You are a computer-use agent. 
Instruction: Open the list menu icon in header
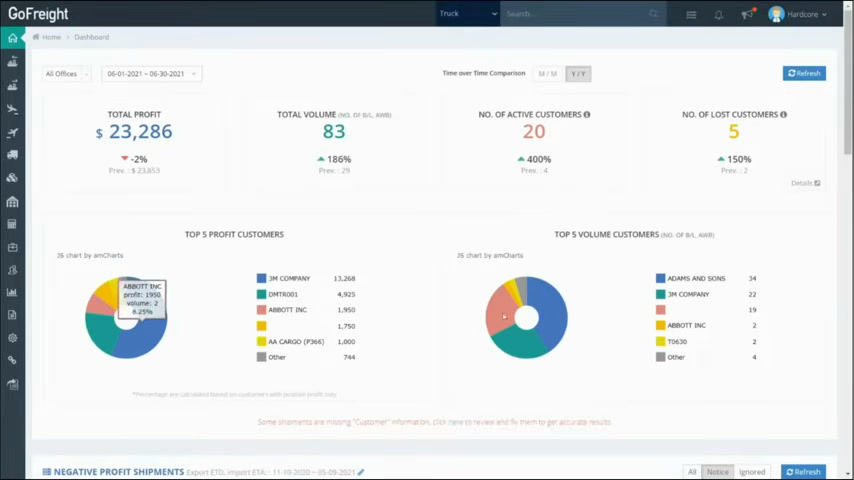pos(691,15)
